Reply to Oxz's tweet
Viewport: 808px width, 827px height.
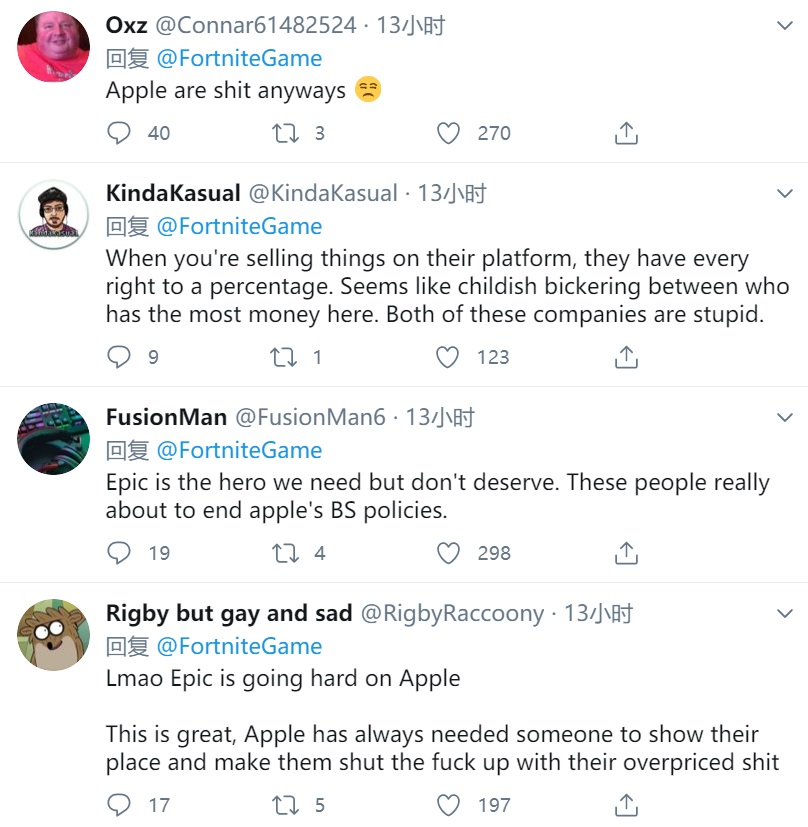(119, 133)
